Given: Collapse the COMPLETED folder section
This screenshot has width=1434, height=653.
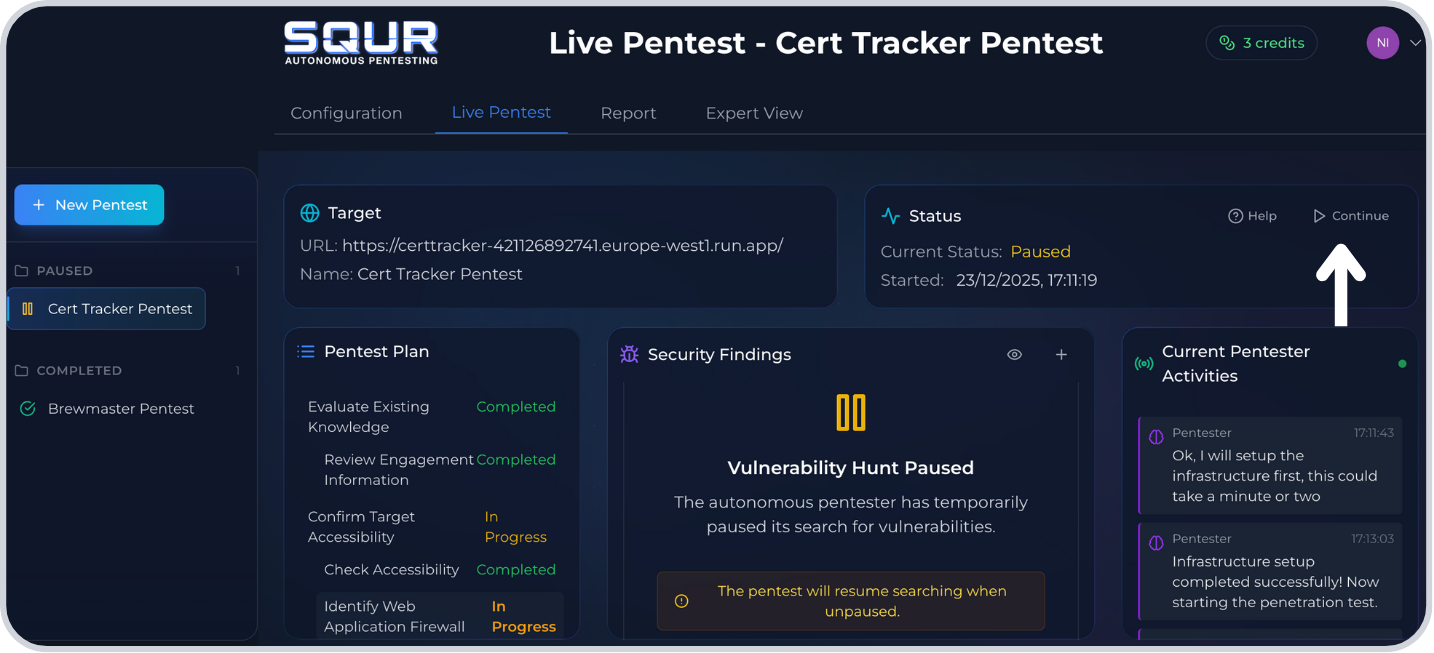Looking at the screenshot, I should tap(79, 371).
